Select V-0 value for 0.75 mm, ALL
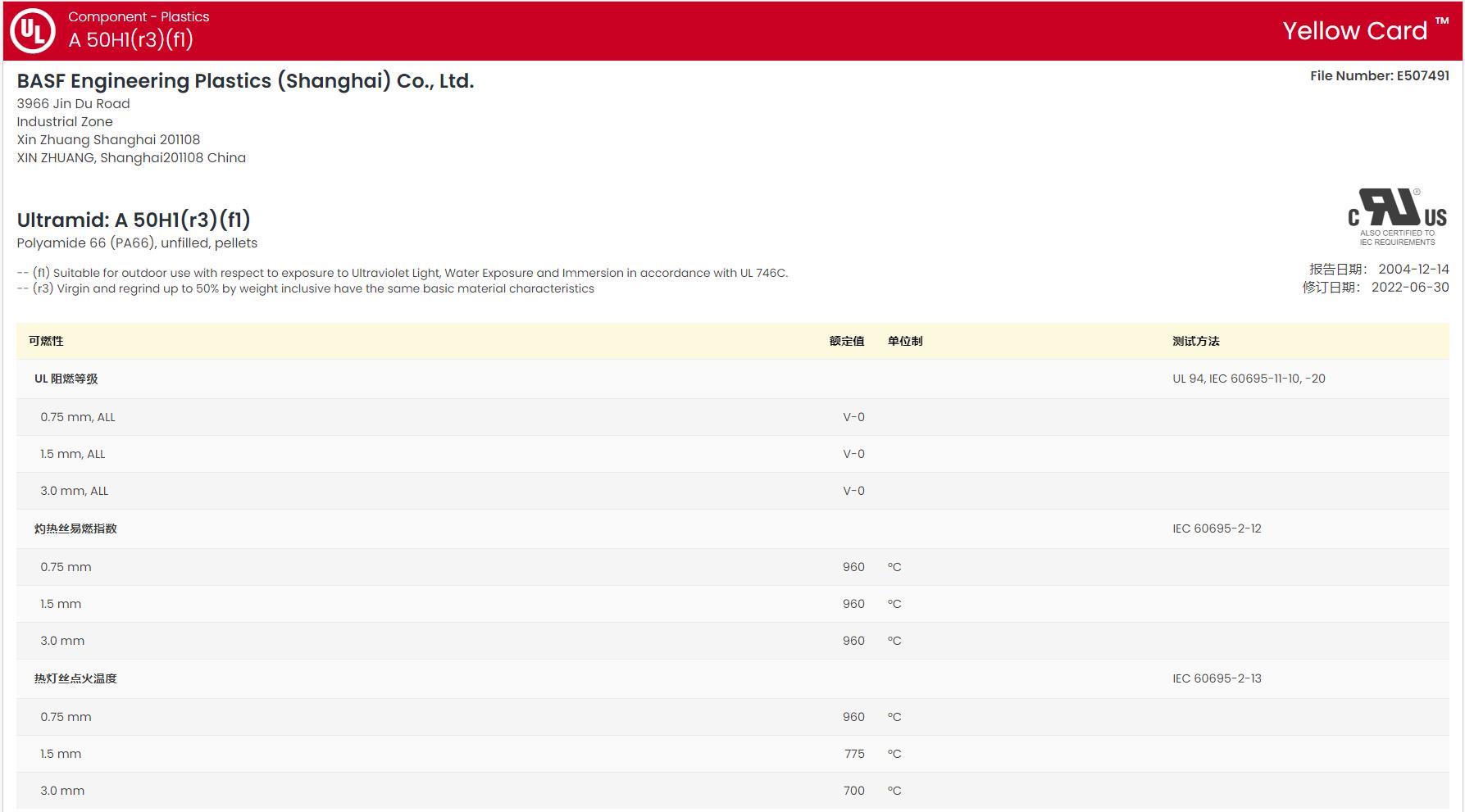Screen dimensions: 1465x812 pyautogui.click(x=853, y=417)
